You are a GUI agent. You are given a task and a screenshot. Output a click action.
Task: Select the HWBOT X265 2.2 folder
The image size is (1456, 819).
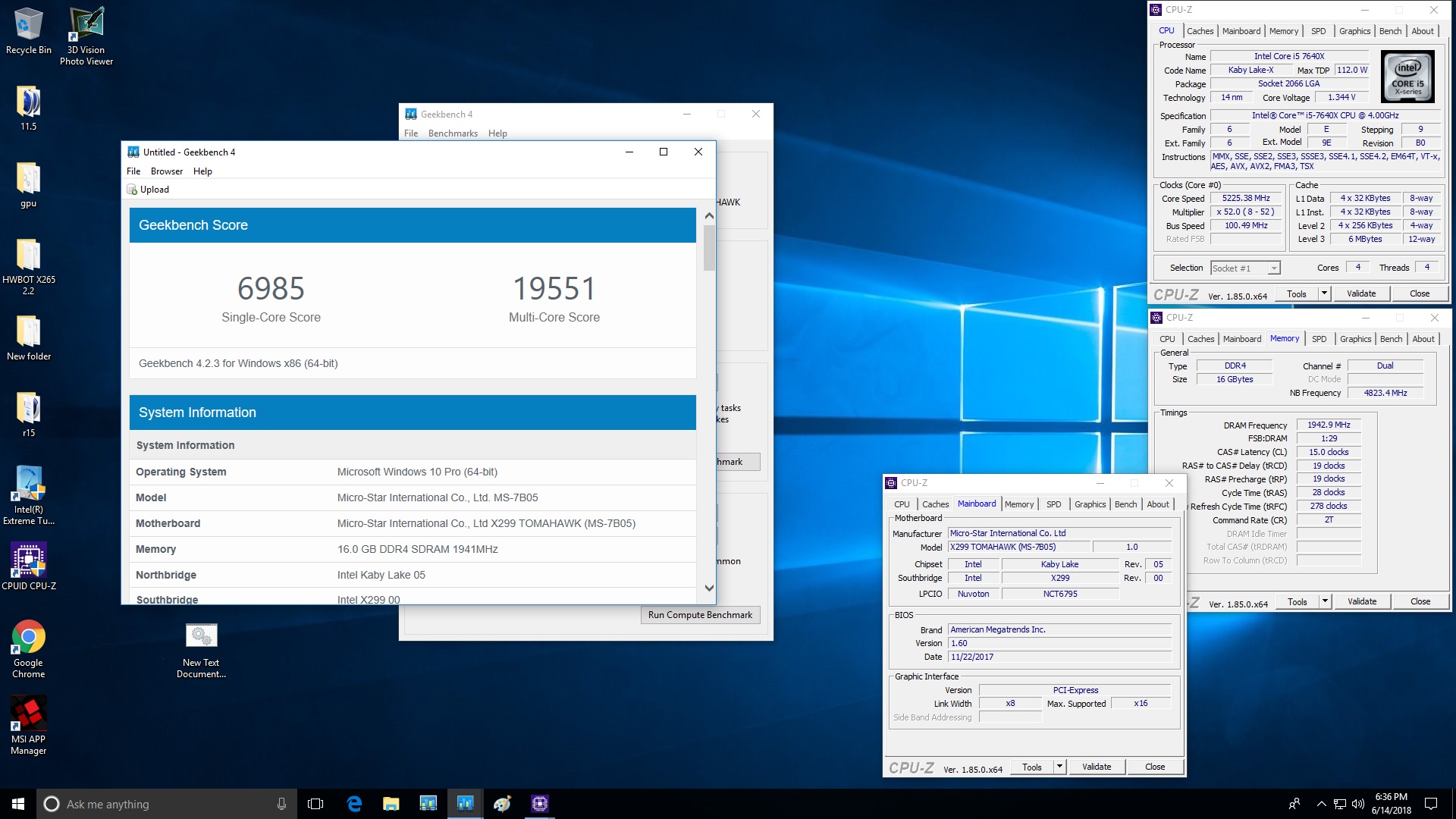click(x=28, y=266)
